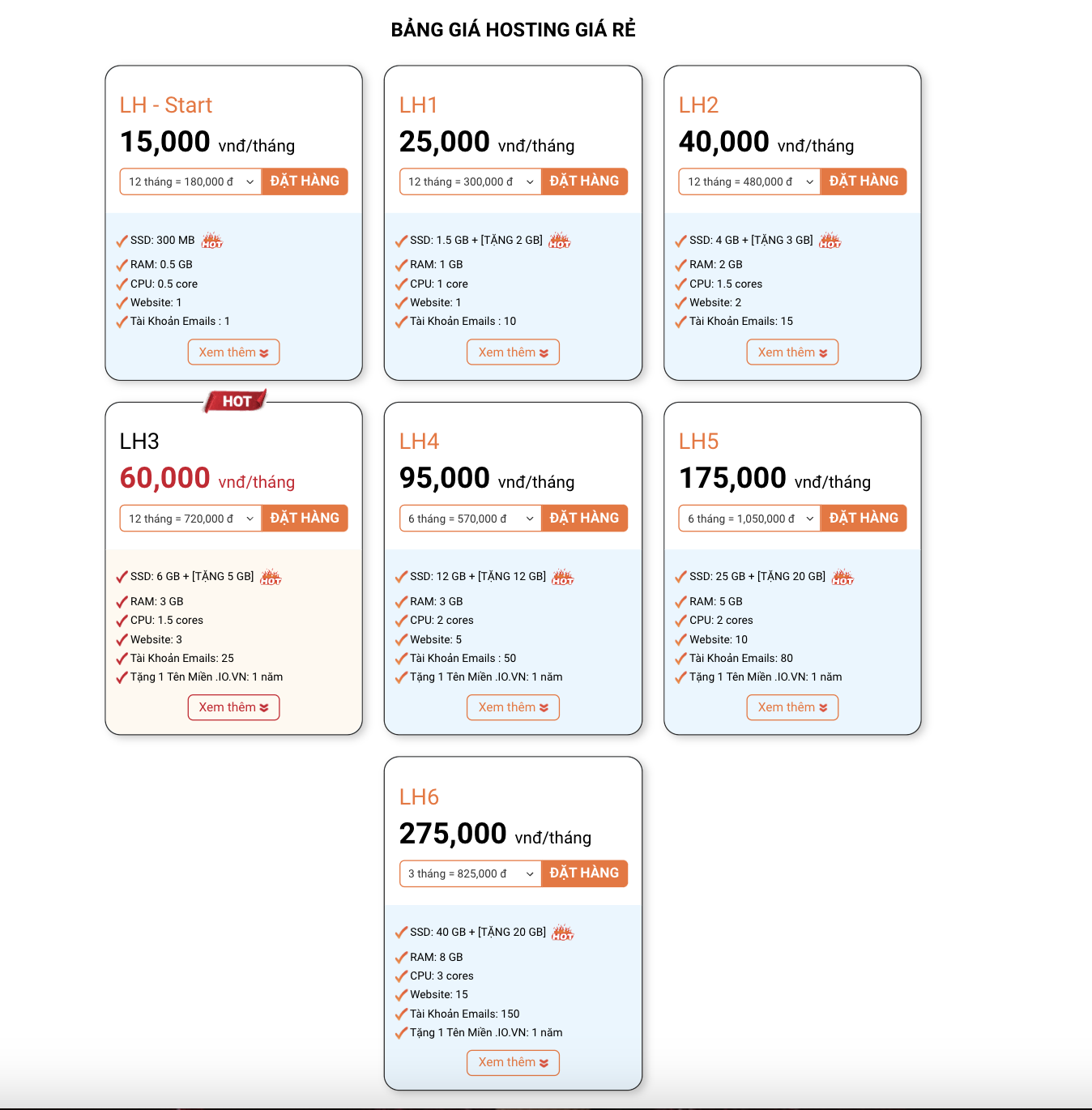Click the red 60,000 price of LH3

pos(164,477)
